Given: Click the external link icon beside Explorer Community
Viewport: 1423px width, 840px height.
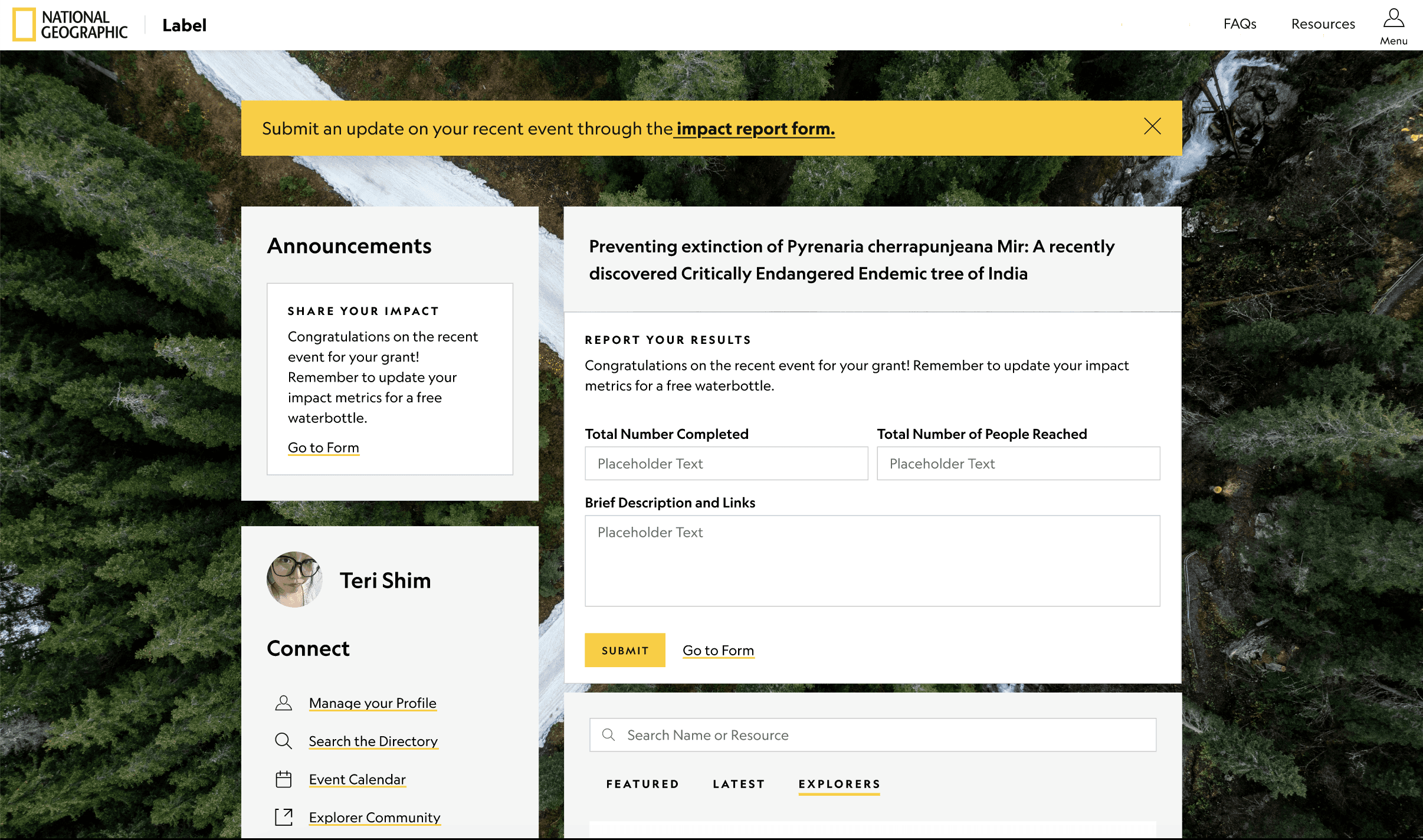Looking at the screenshot, I should coord(283,817).
